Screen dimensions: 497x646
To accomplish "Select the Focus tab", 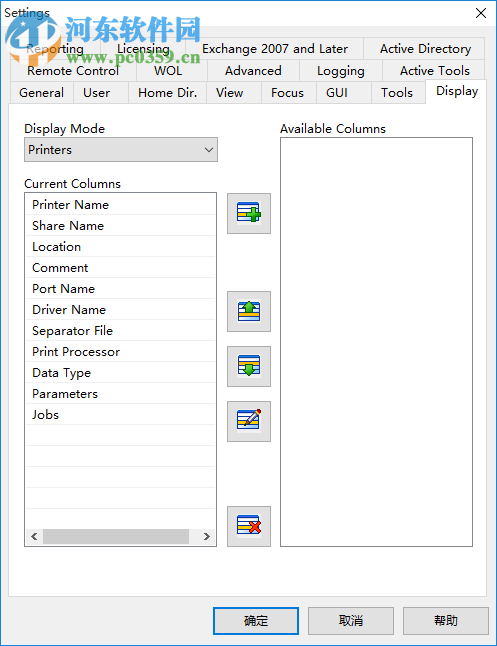I will [x=287, y=92].
